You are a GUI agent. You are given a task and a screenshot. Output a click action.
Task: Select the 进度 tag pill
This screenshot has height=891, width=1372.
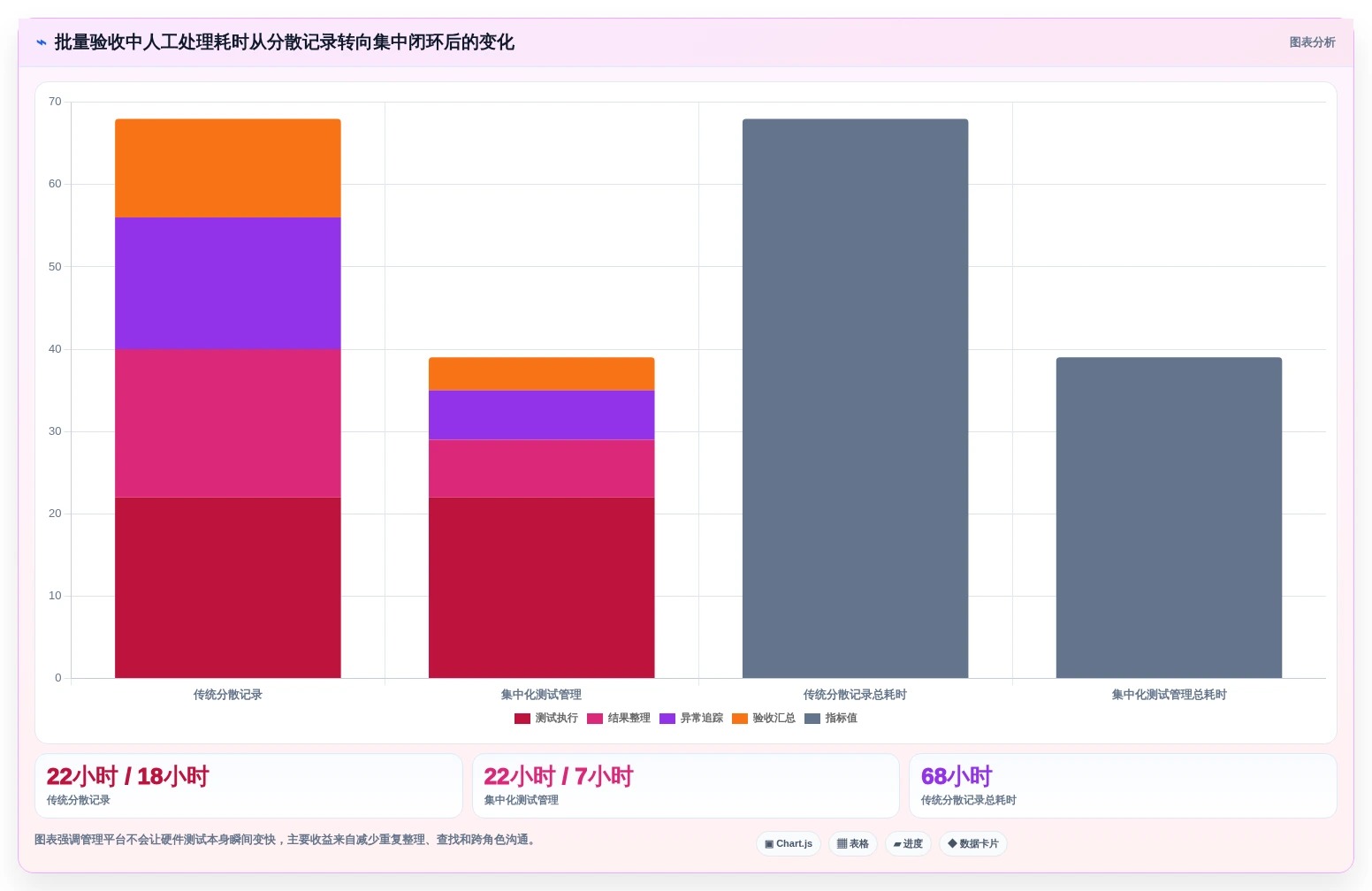coord(908,844)
